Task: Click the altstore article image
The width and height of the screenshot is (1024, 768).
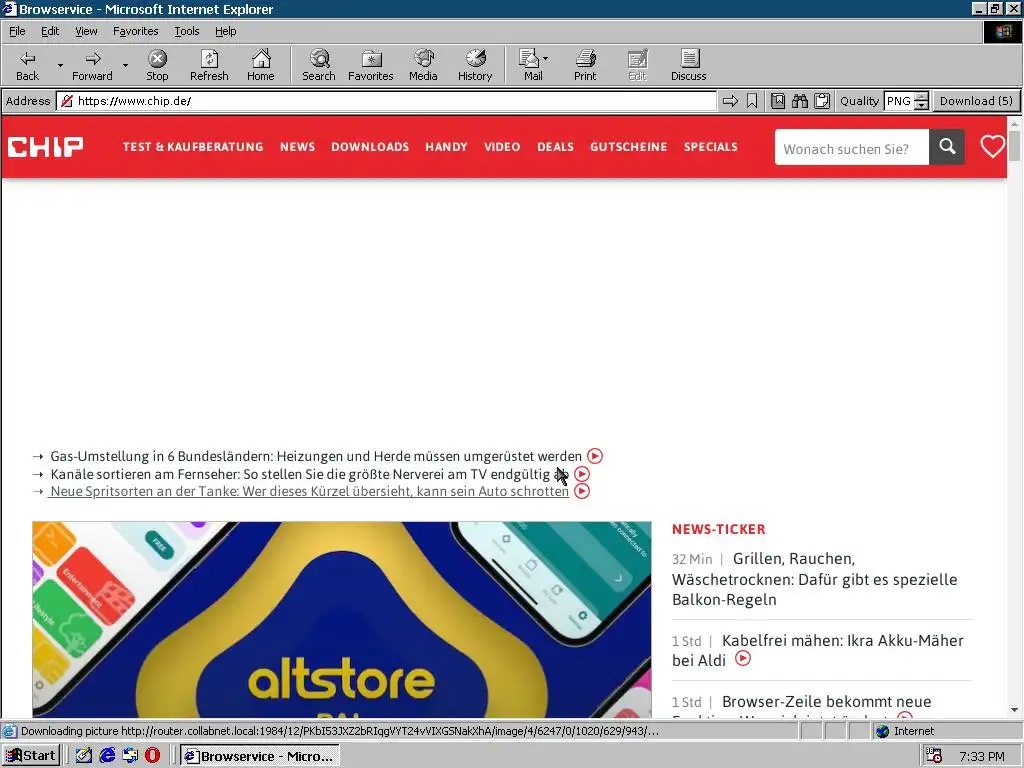Action: pos(342,619)
